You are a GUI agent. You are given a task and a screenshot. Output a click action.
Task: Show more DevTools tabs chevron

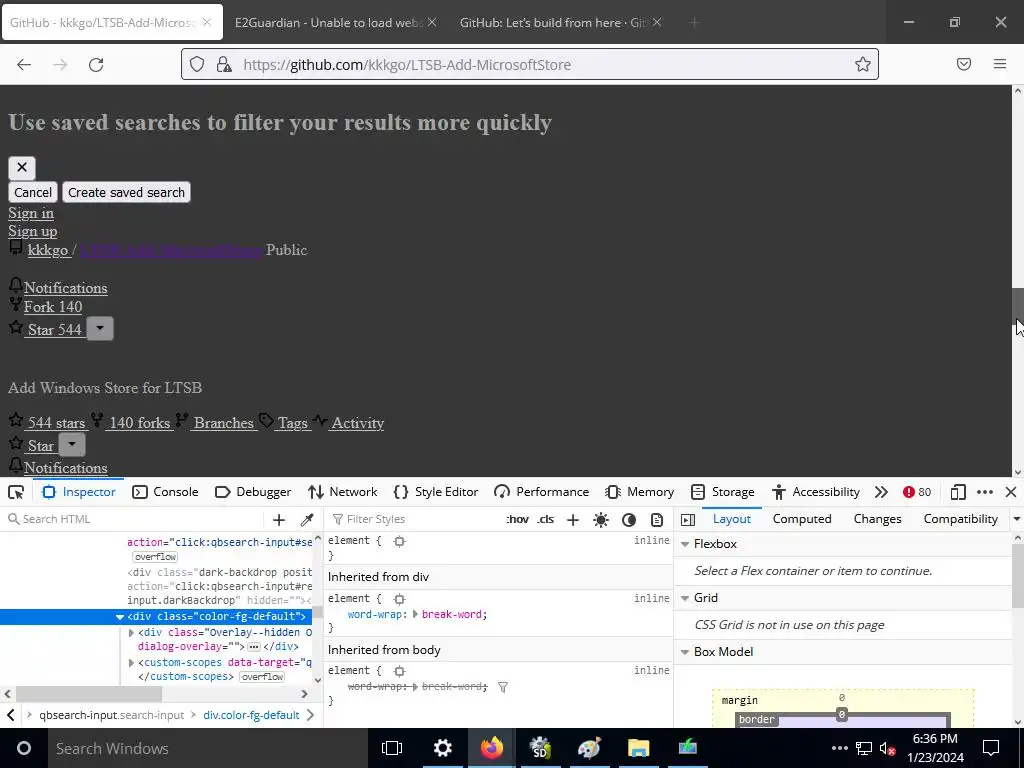881,492
